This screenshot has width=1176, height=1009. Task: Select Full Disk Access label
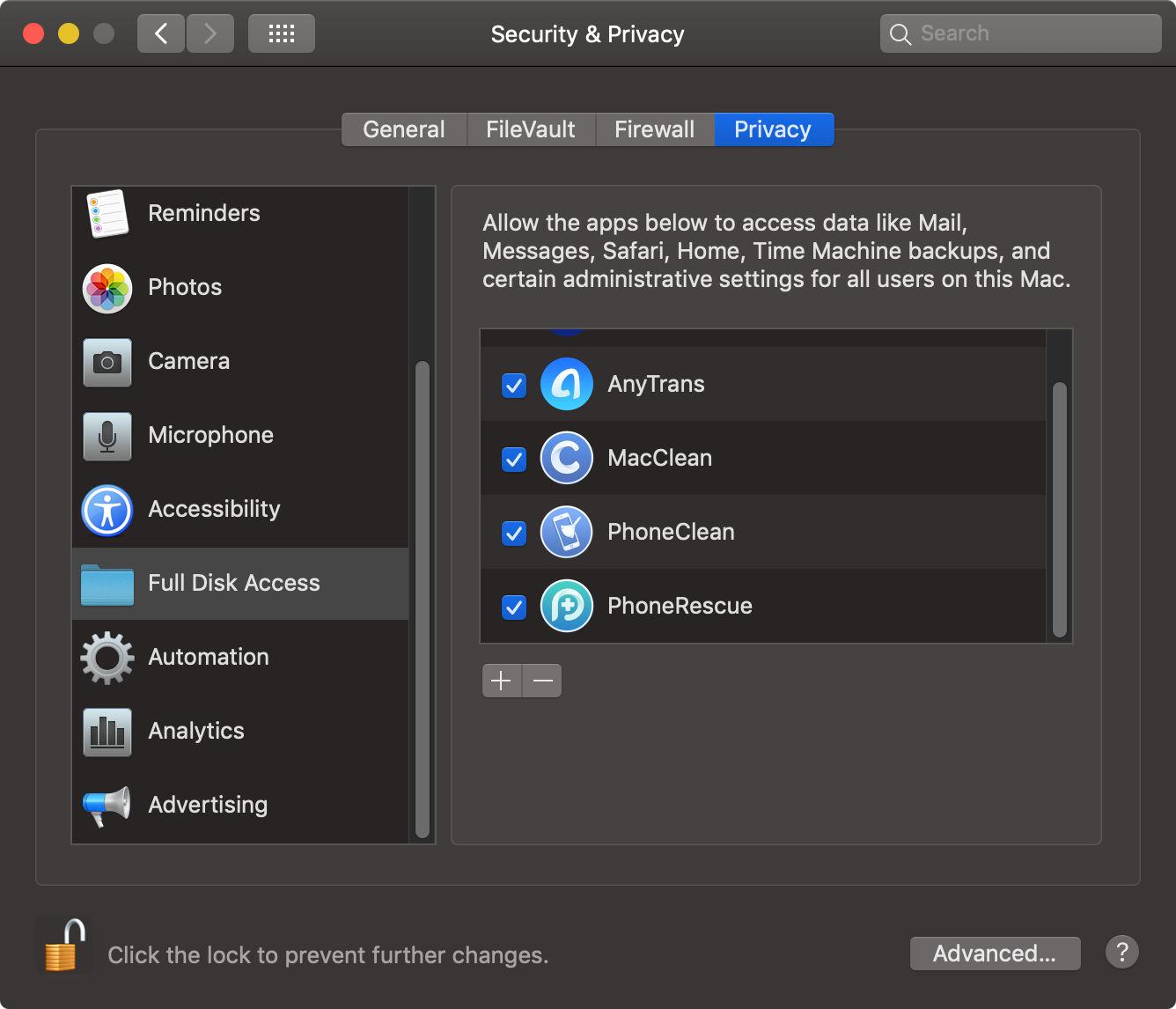coord(234,583)
